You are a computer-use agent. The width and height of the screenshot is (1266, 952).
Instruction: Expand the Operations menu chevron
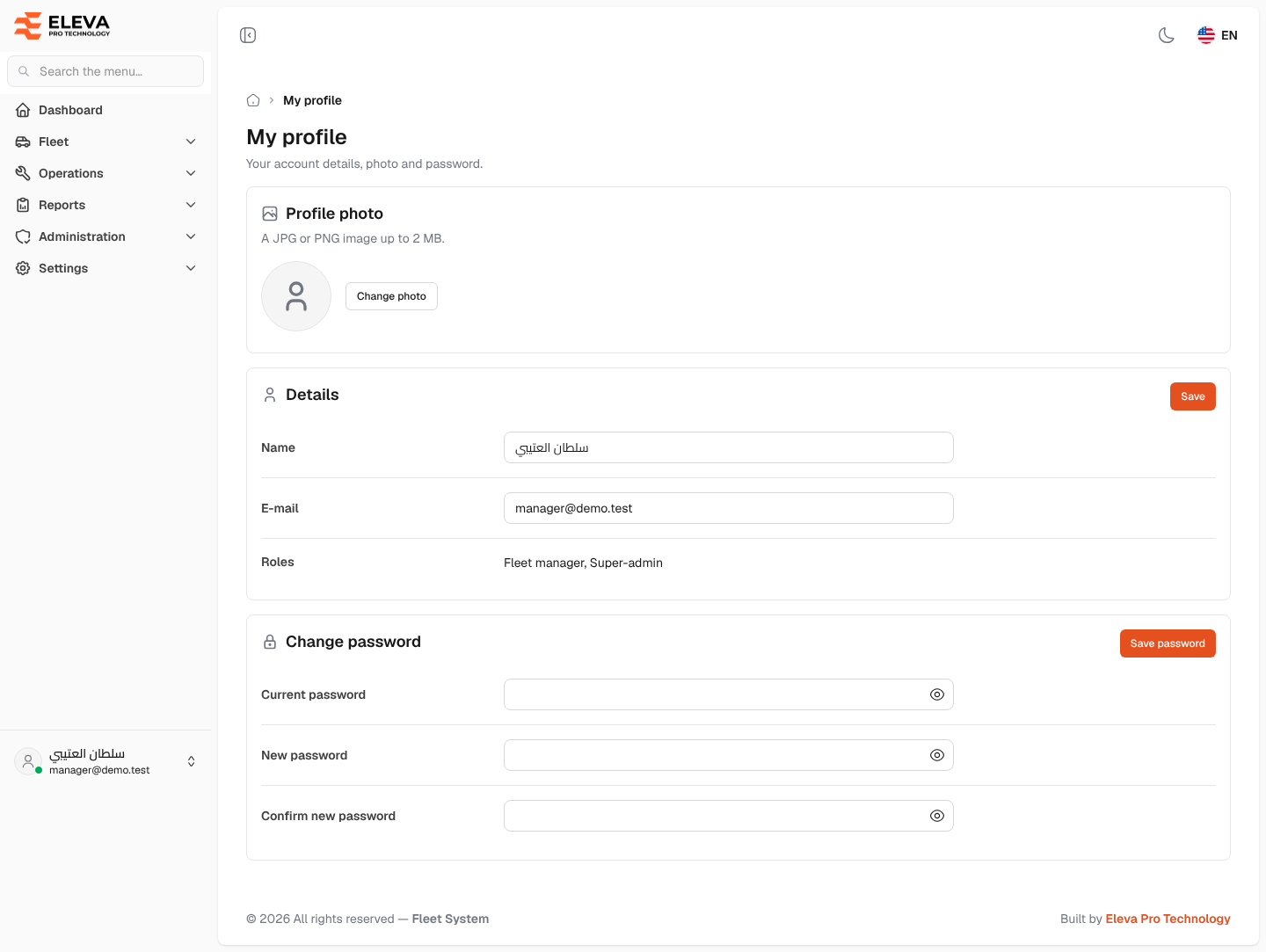pos(191,173)
